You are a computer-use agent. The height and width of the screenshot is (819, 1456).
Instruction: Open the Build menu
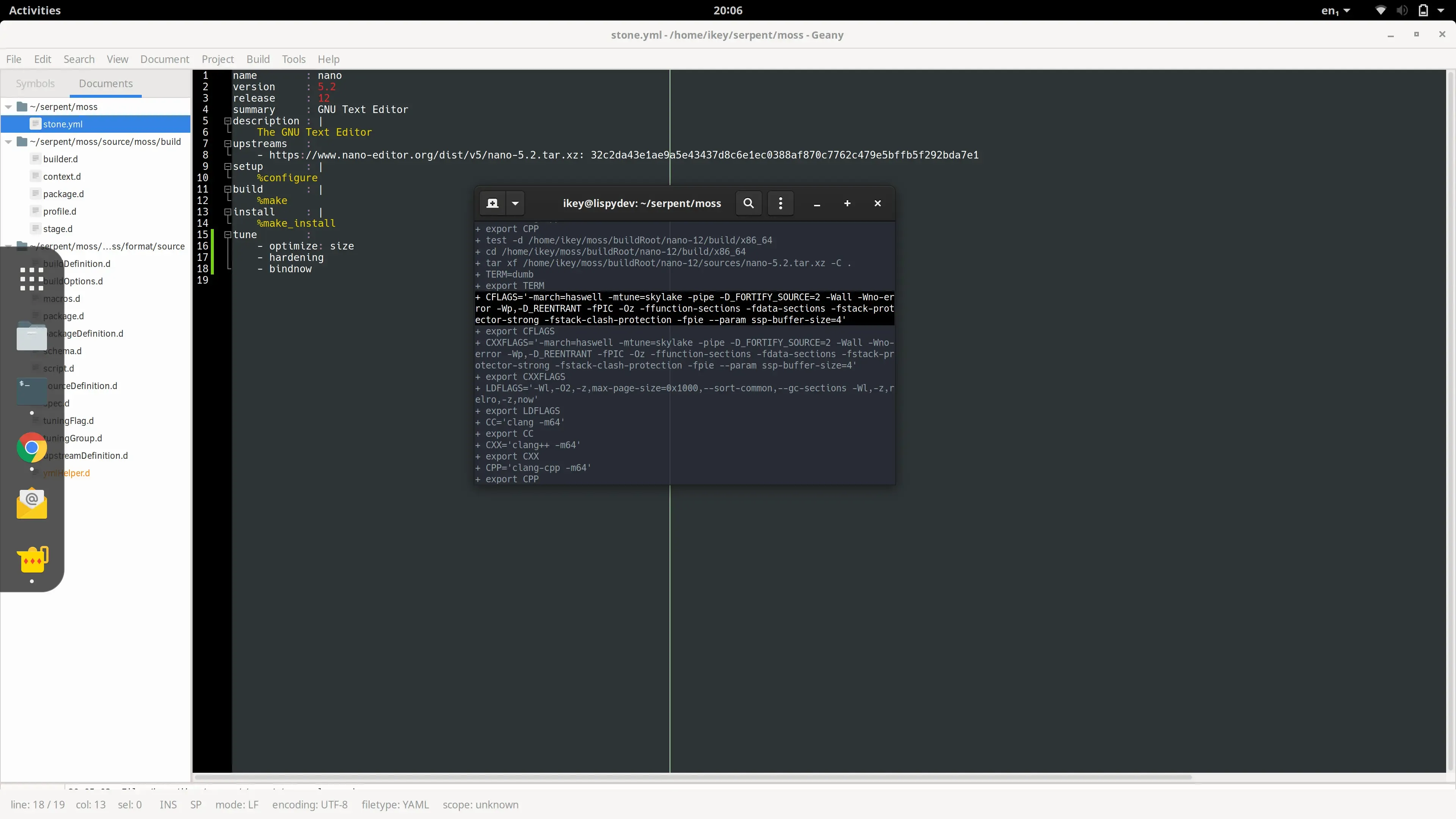click(x=258, y=60)
